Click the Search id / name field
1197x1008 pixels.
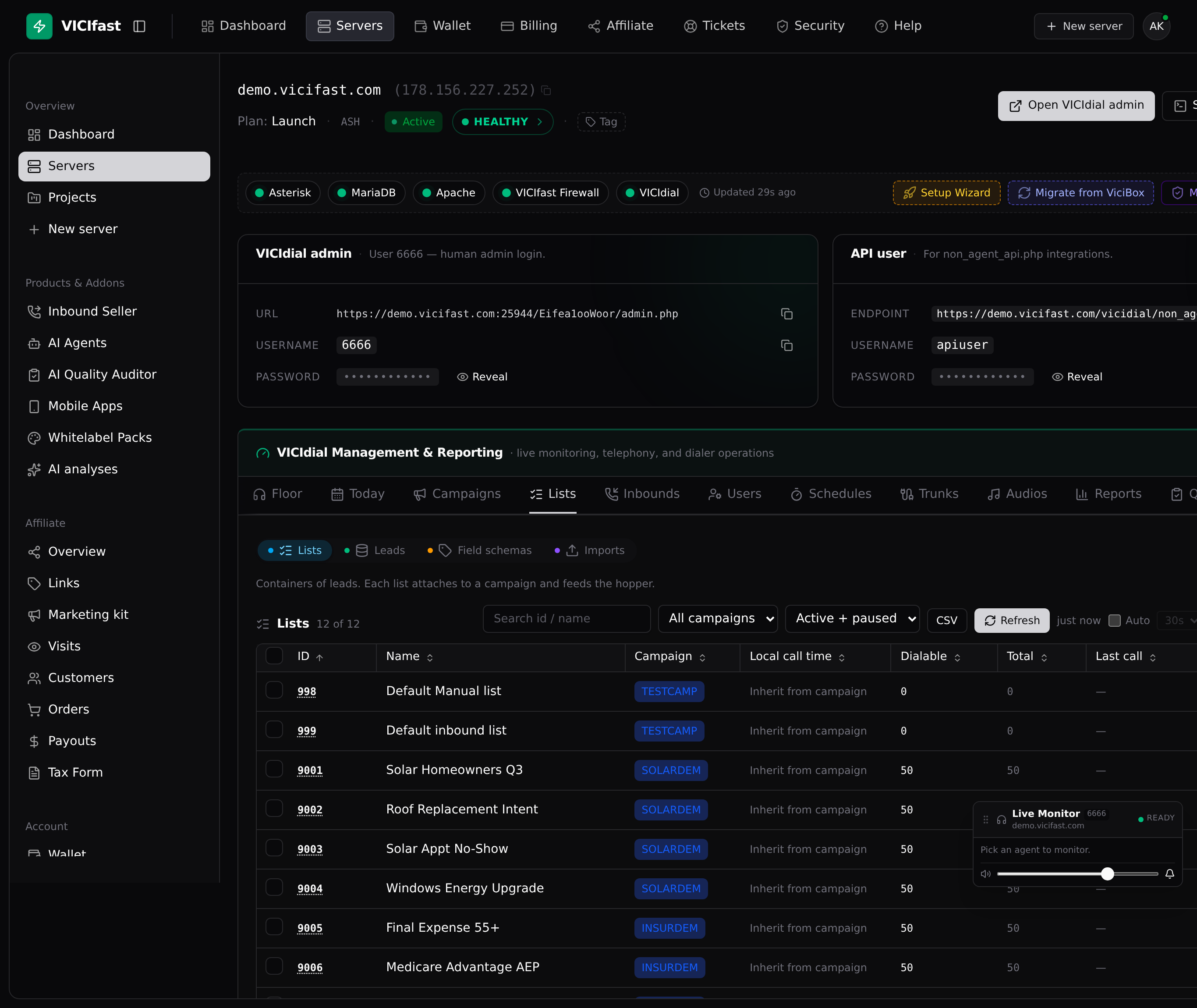point(566,619)
